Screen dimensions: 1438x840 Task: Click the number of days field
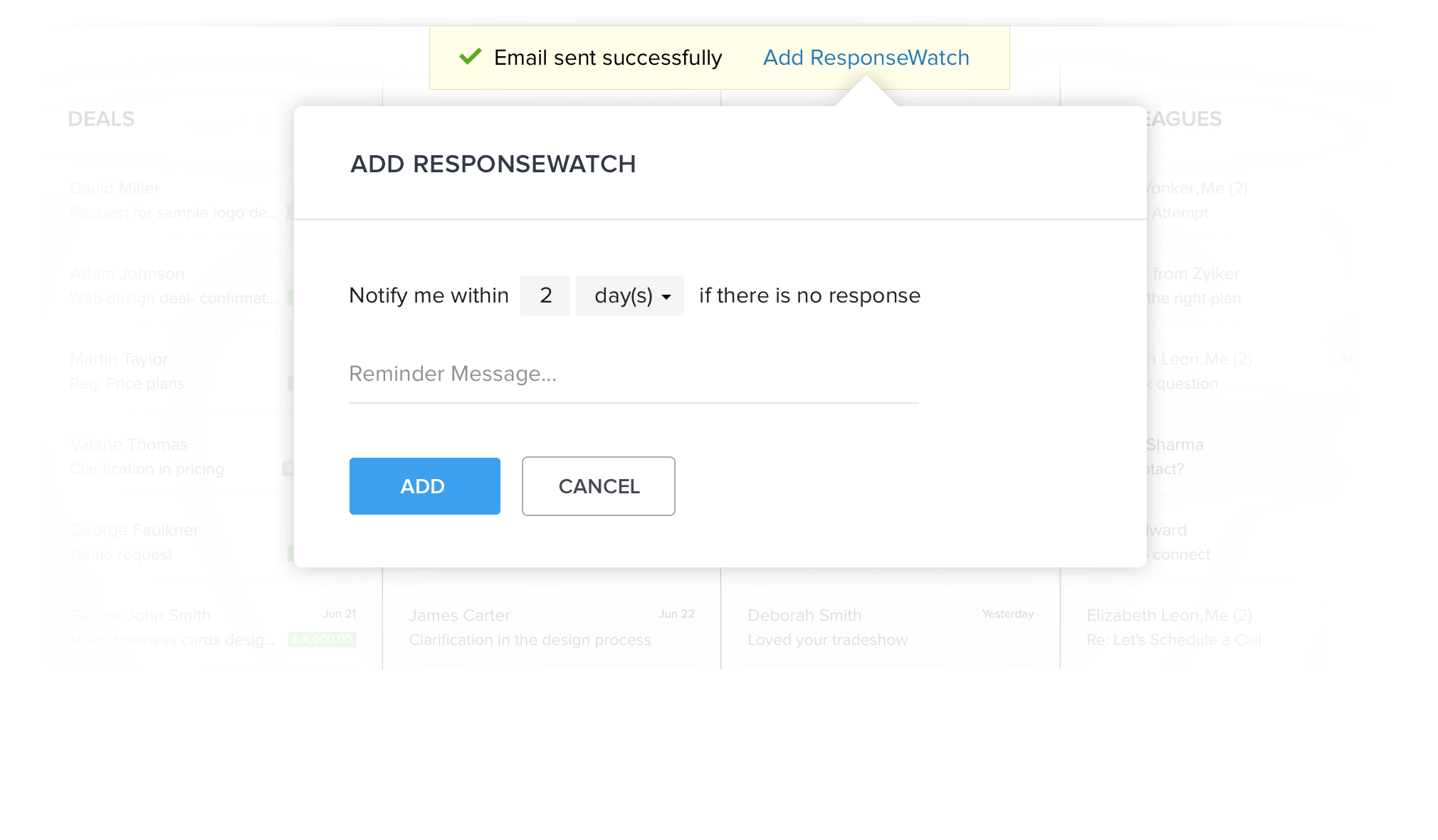545,295
